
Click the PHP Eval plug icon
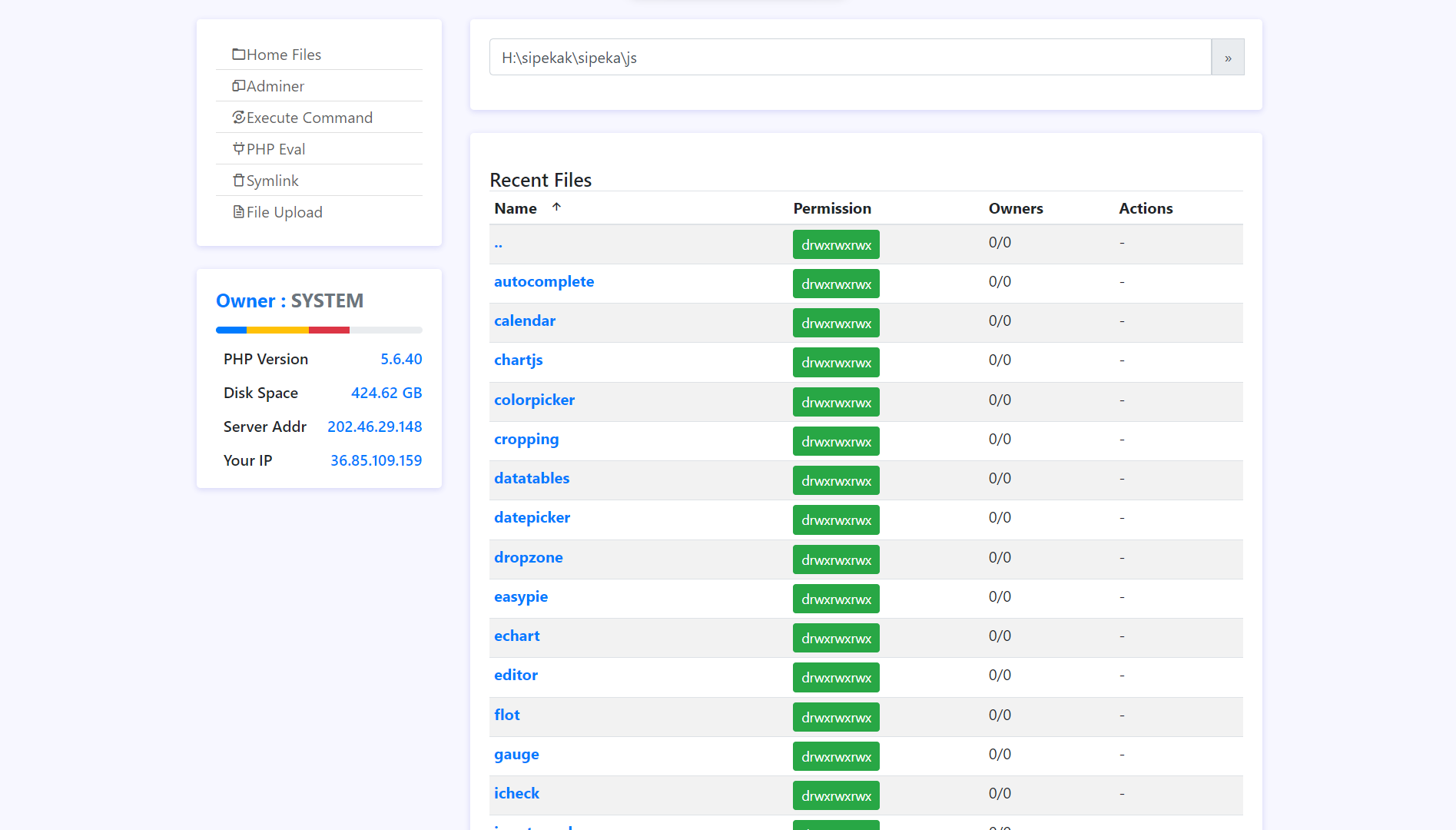pyautogui.click(x=239, y=149)
